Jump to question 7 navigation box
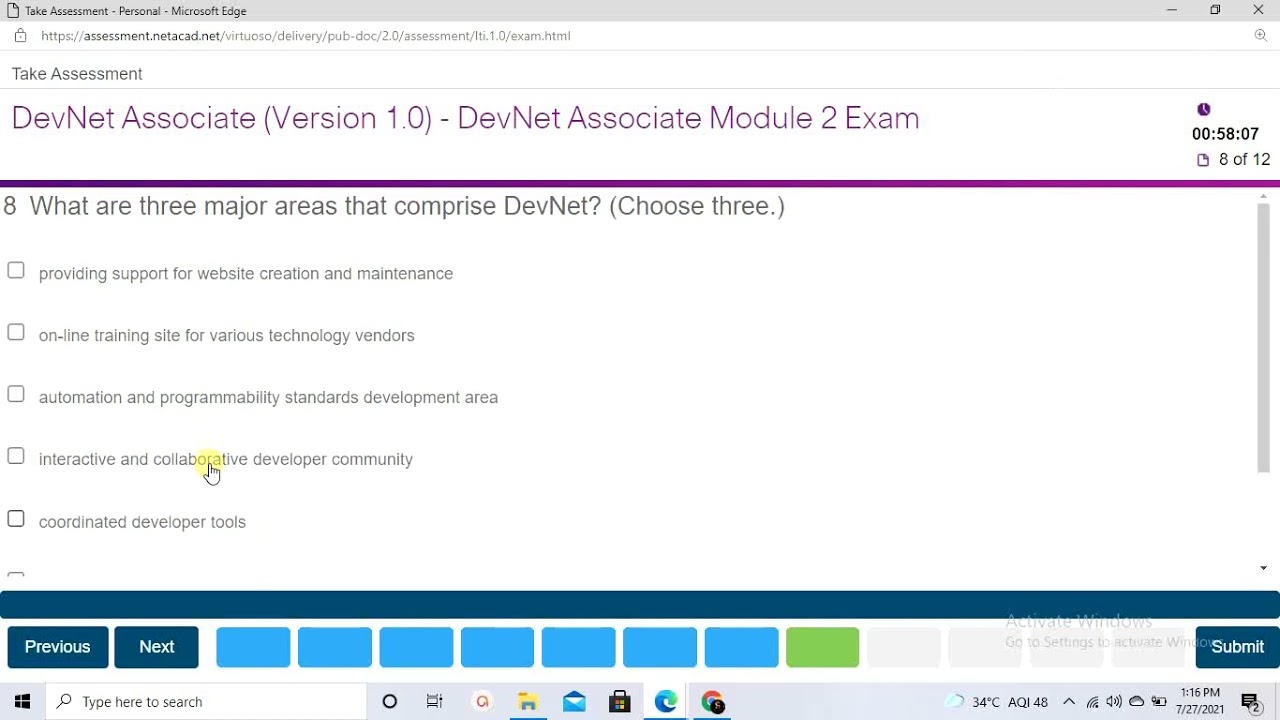The image size is (1280, 720). pyautogui.click(x=741, y=647)
